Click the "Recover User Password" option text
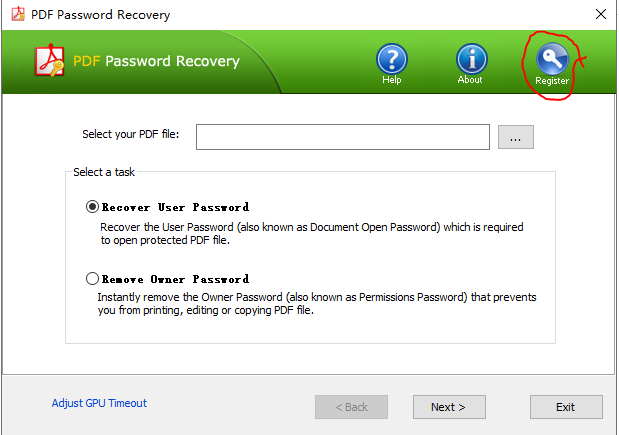The image size is (619, 435). point(176,207)
